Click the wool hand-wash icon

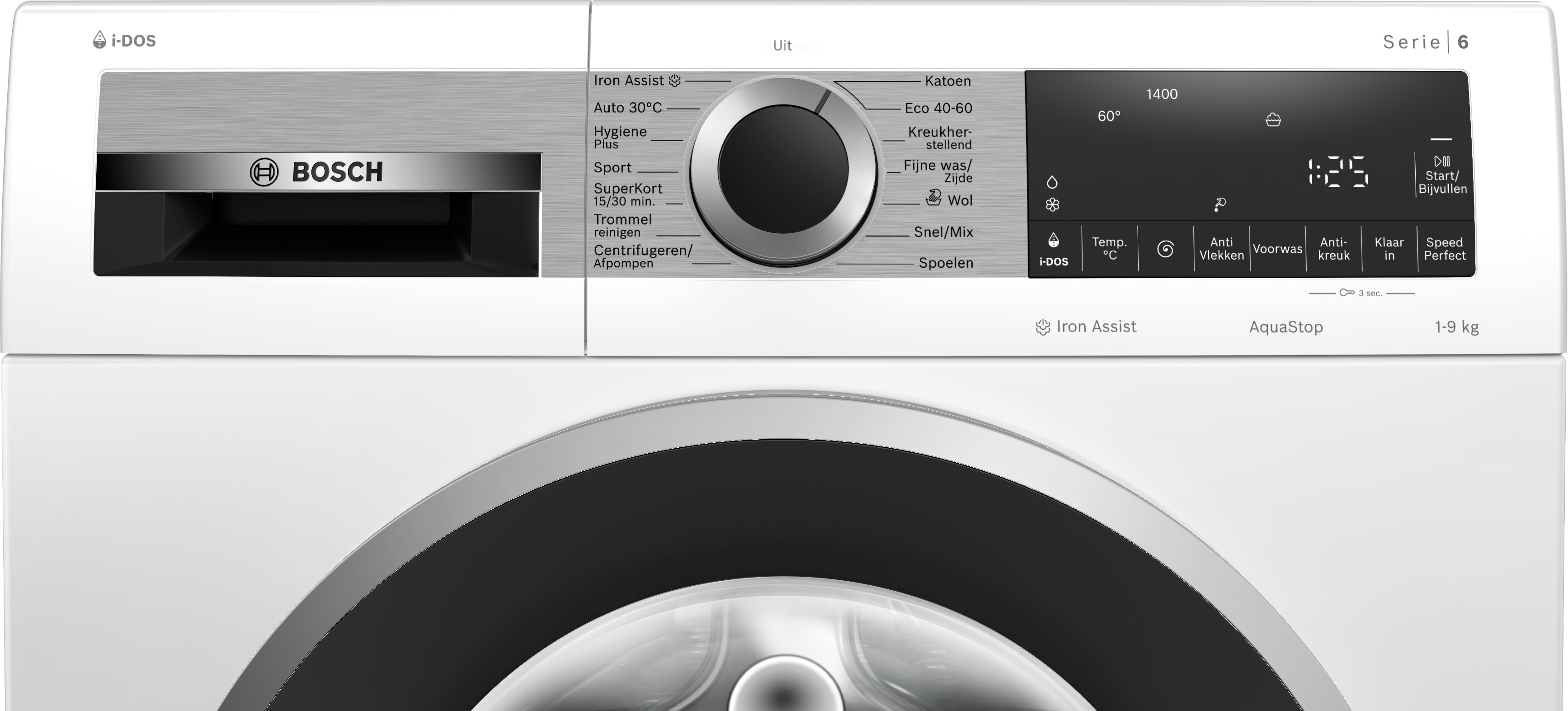934,197
